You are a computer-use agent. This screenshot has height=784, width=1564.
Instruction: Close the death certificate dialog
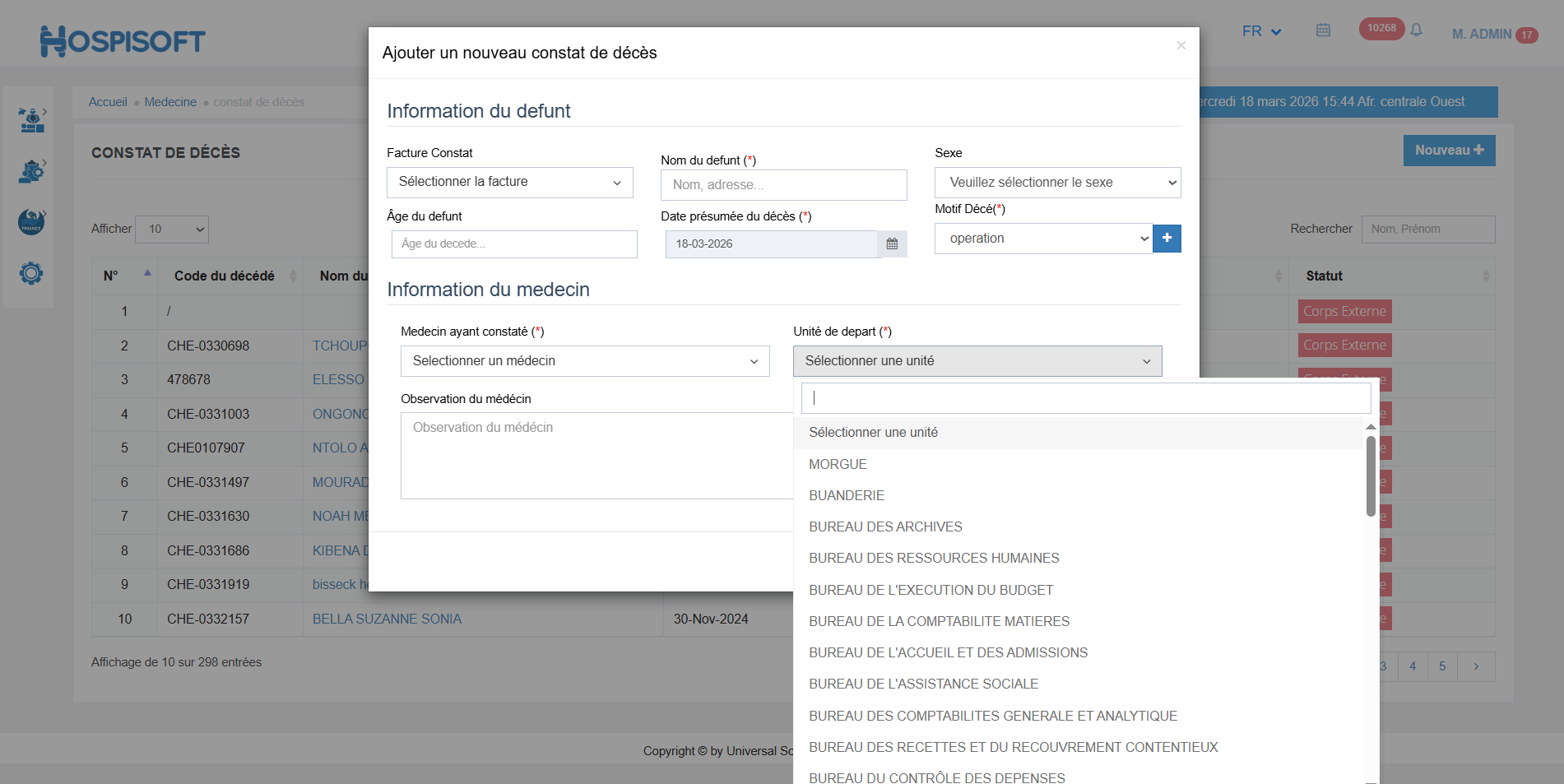[x=1181, y=45]
